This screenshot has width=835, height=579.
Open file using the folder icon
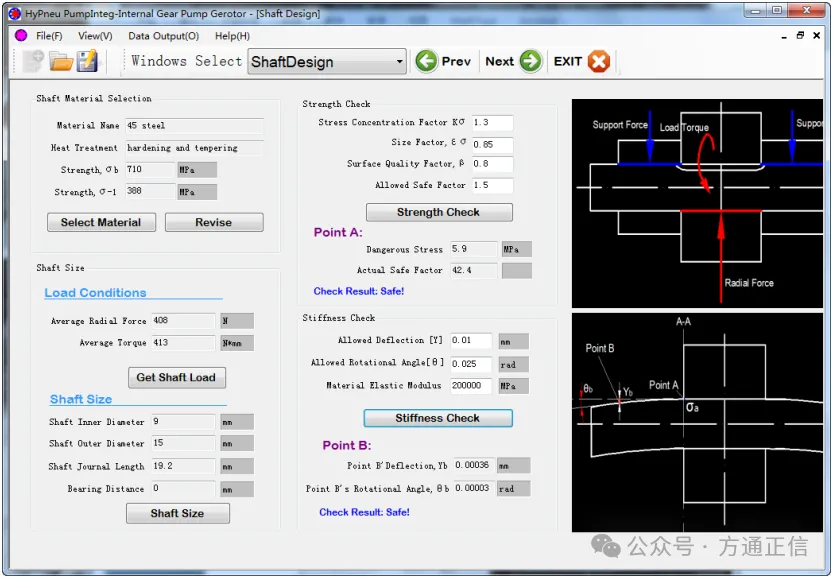pos(61,61)
